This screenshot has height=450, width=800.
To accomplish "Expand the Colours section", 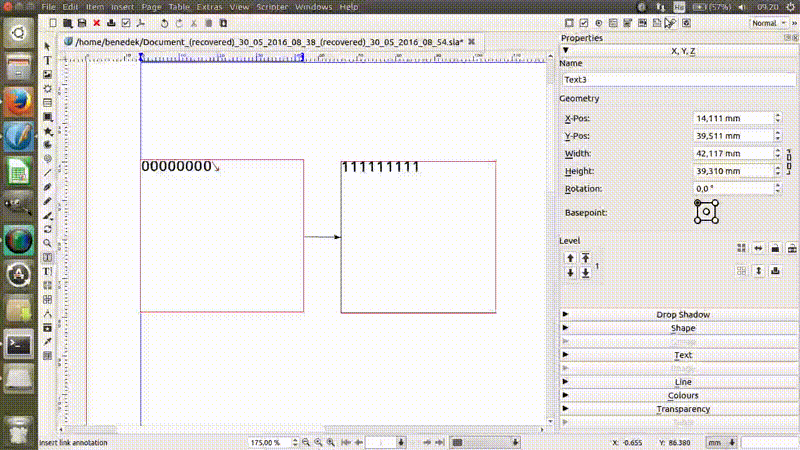I will 682,395.
